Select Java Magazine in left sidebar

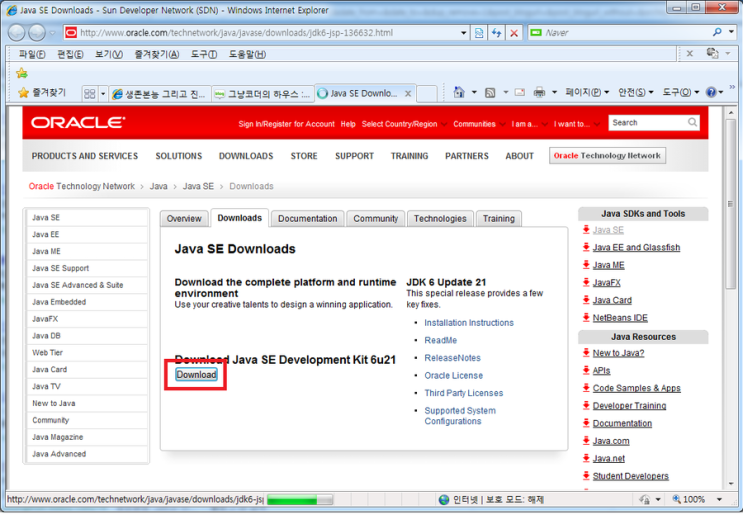(x=87, y=437)
